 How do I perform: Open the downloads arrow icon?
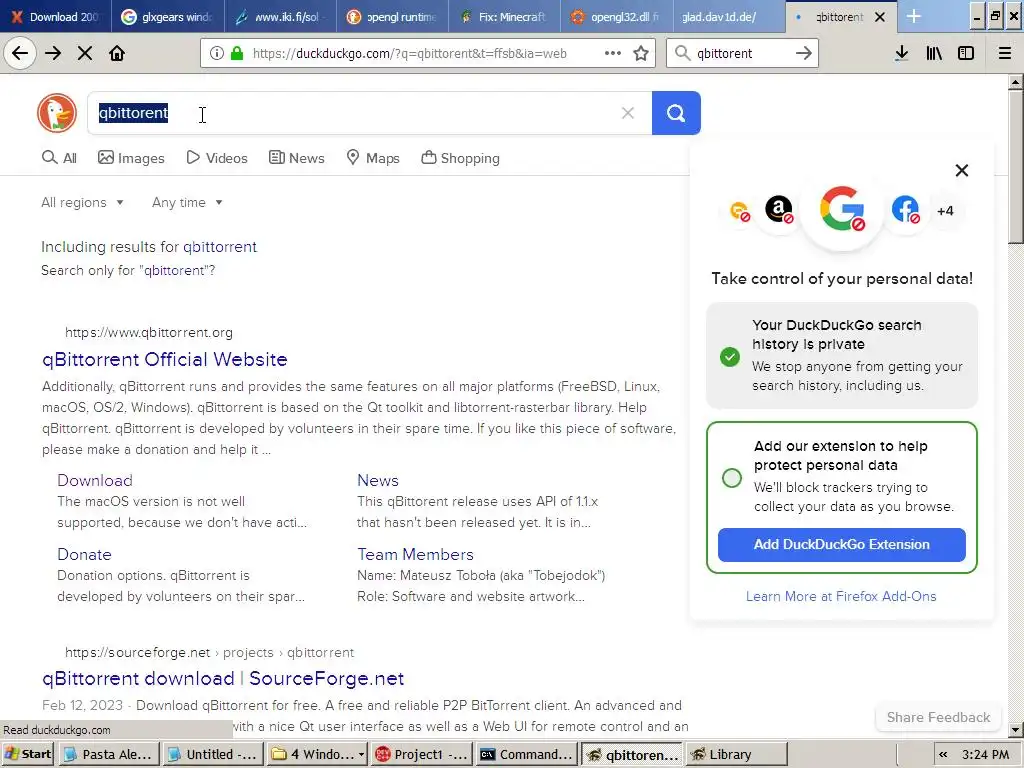[x=902, y=54]
